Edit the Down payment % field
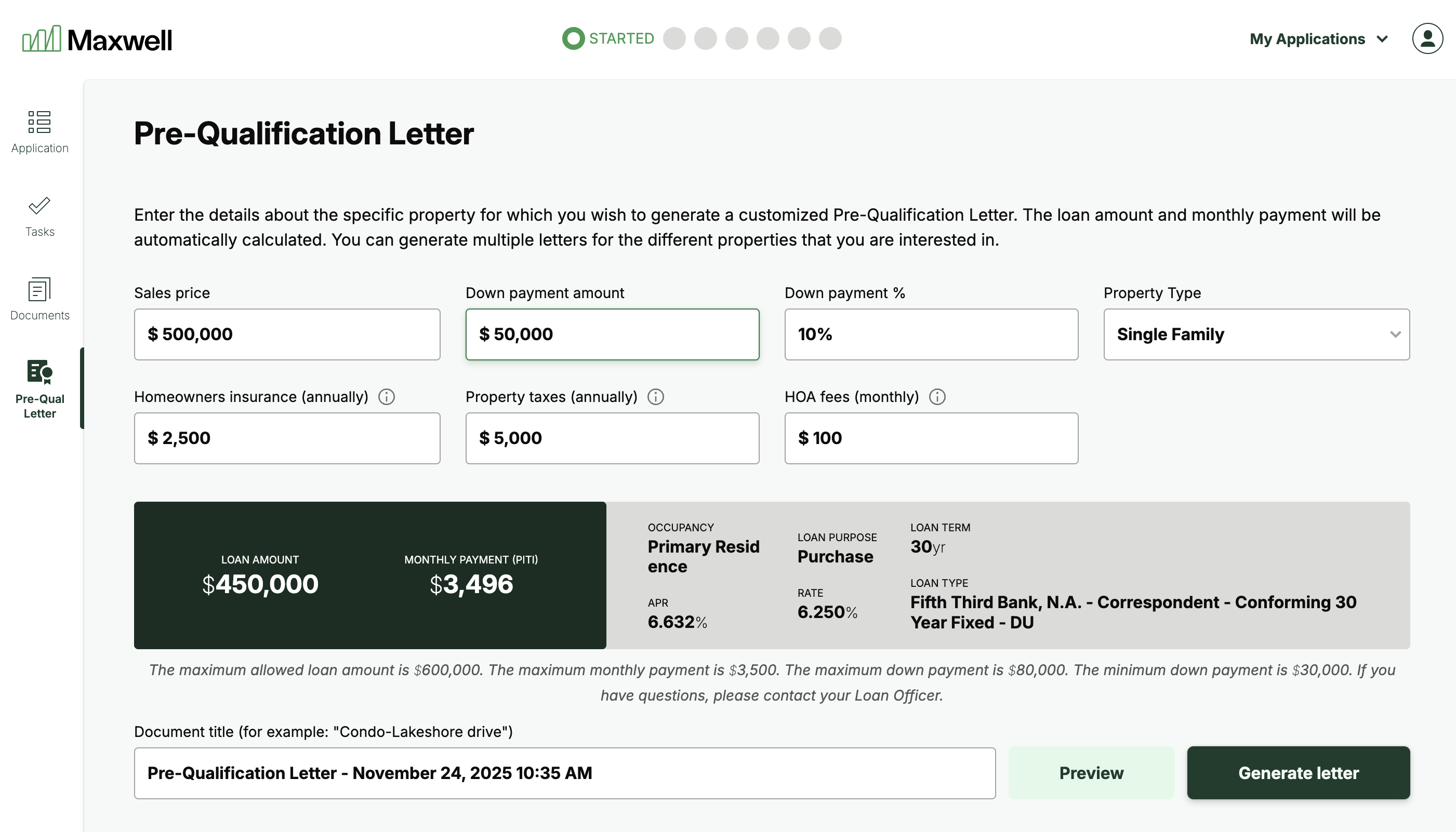 (931, 334)
